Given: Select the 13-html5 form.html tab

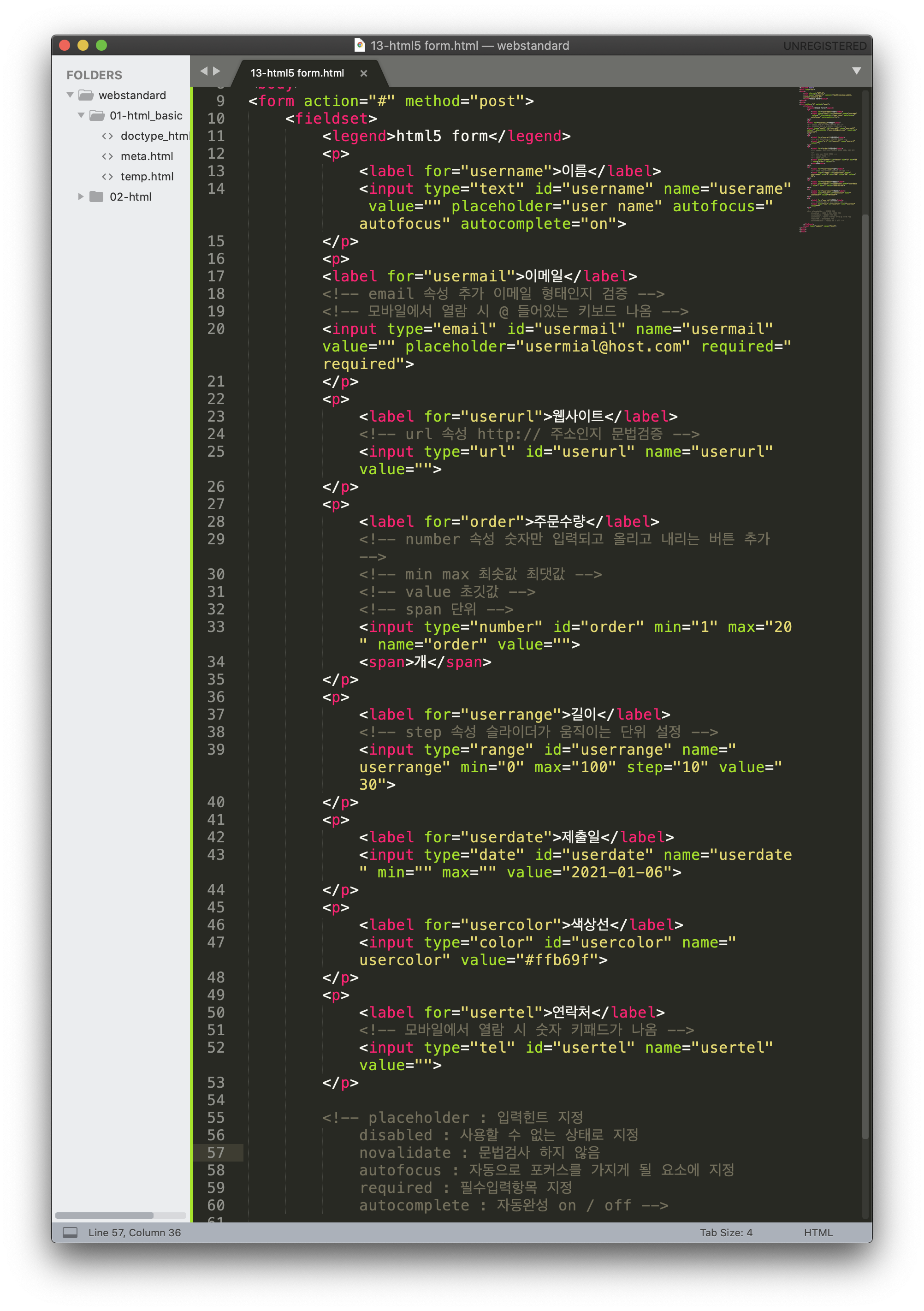Looking at the screenshot, I should click(297, 73).
